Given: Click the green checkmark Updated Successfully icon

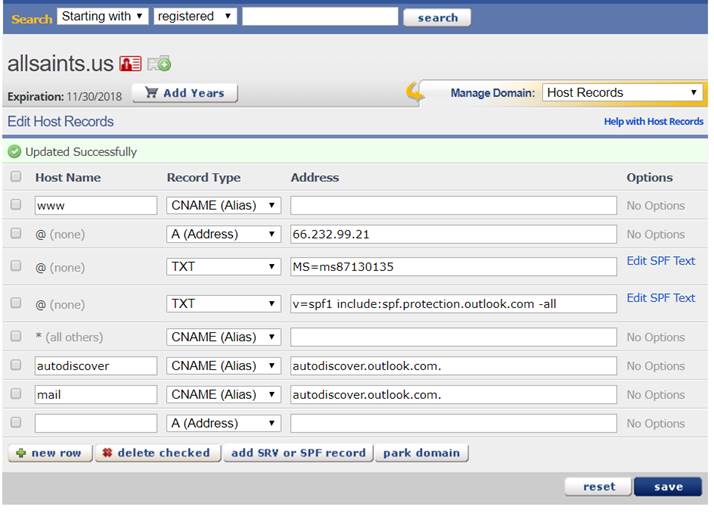Looking at the screenshot, I should [14, 152].
